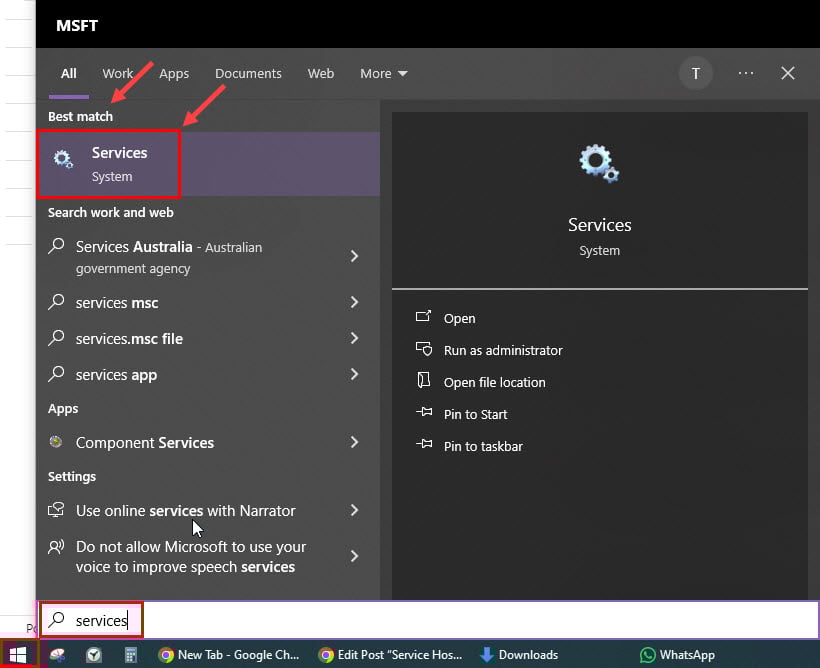Open the three-dot options menu

pos(746,73)
